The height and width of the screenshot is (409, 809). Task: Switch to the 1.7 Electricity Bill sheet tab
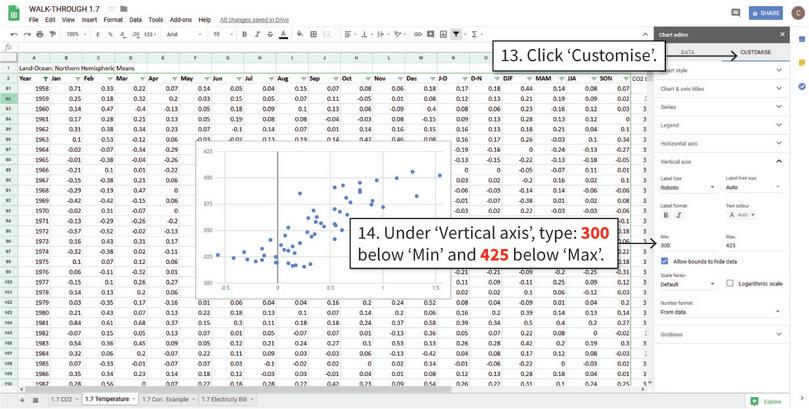227,400
